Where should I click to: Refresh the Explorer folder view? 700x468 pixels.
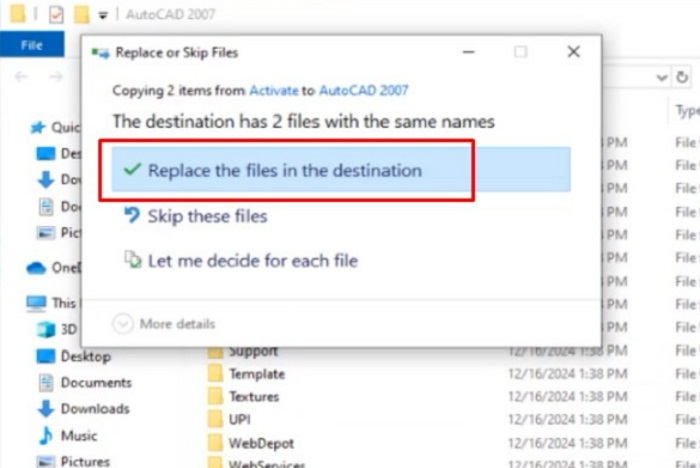(x=682, y=77)
